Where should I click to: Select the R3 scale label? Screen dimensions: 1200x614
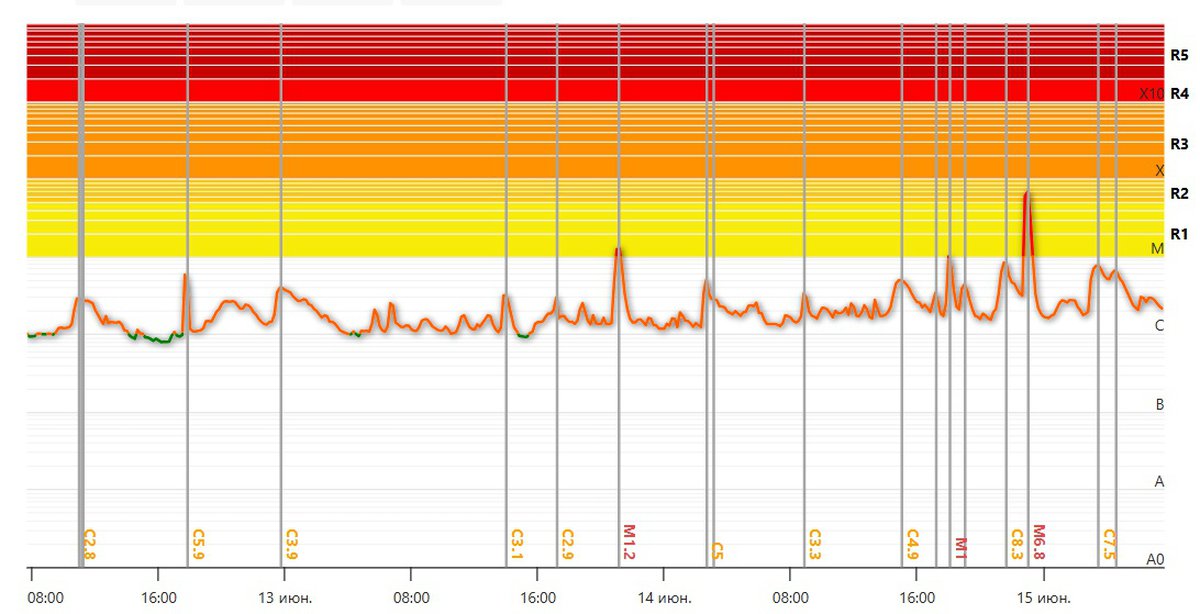(1179, 144)
